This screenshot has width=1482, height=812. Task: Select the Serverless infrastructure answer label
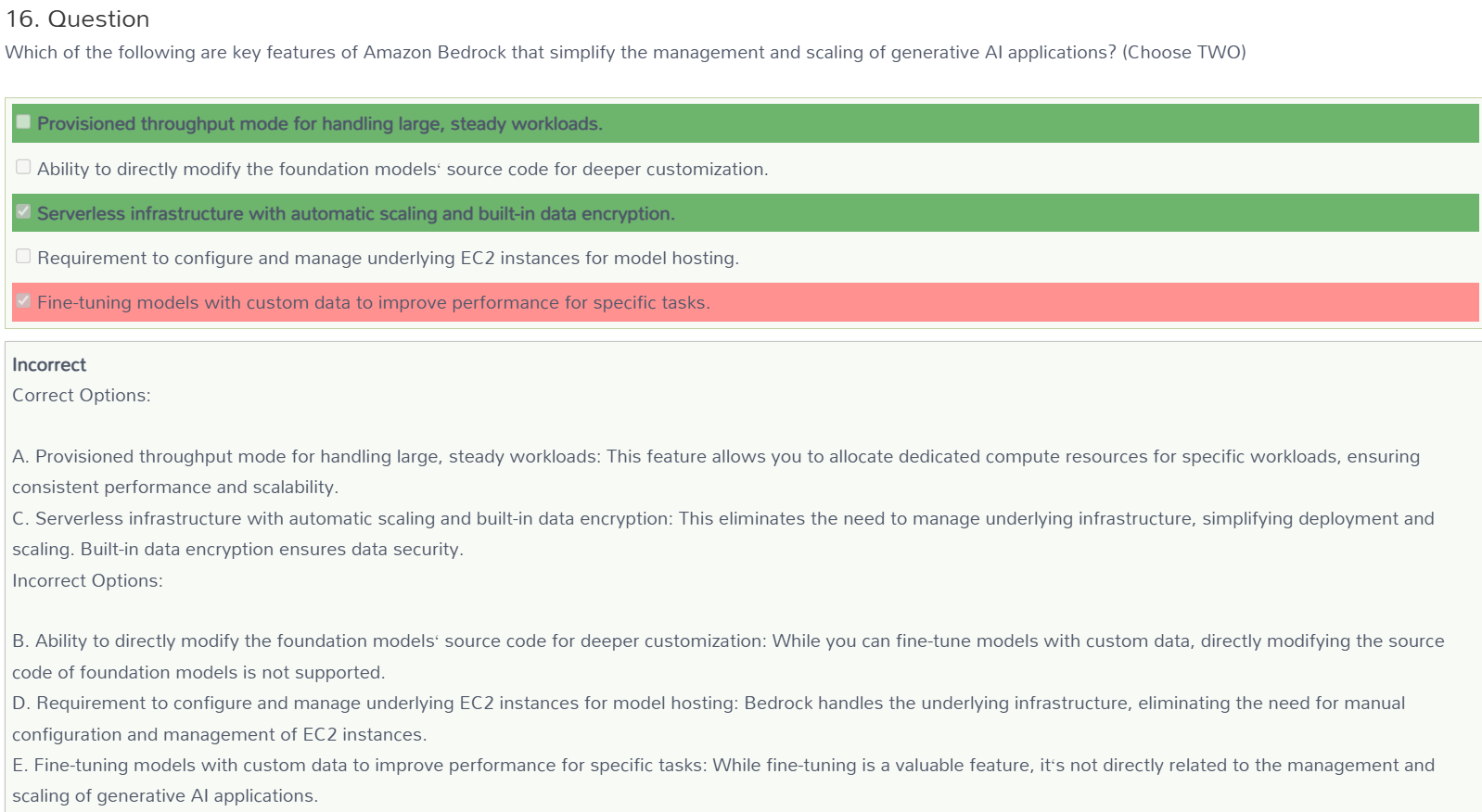356,214
